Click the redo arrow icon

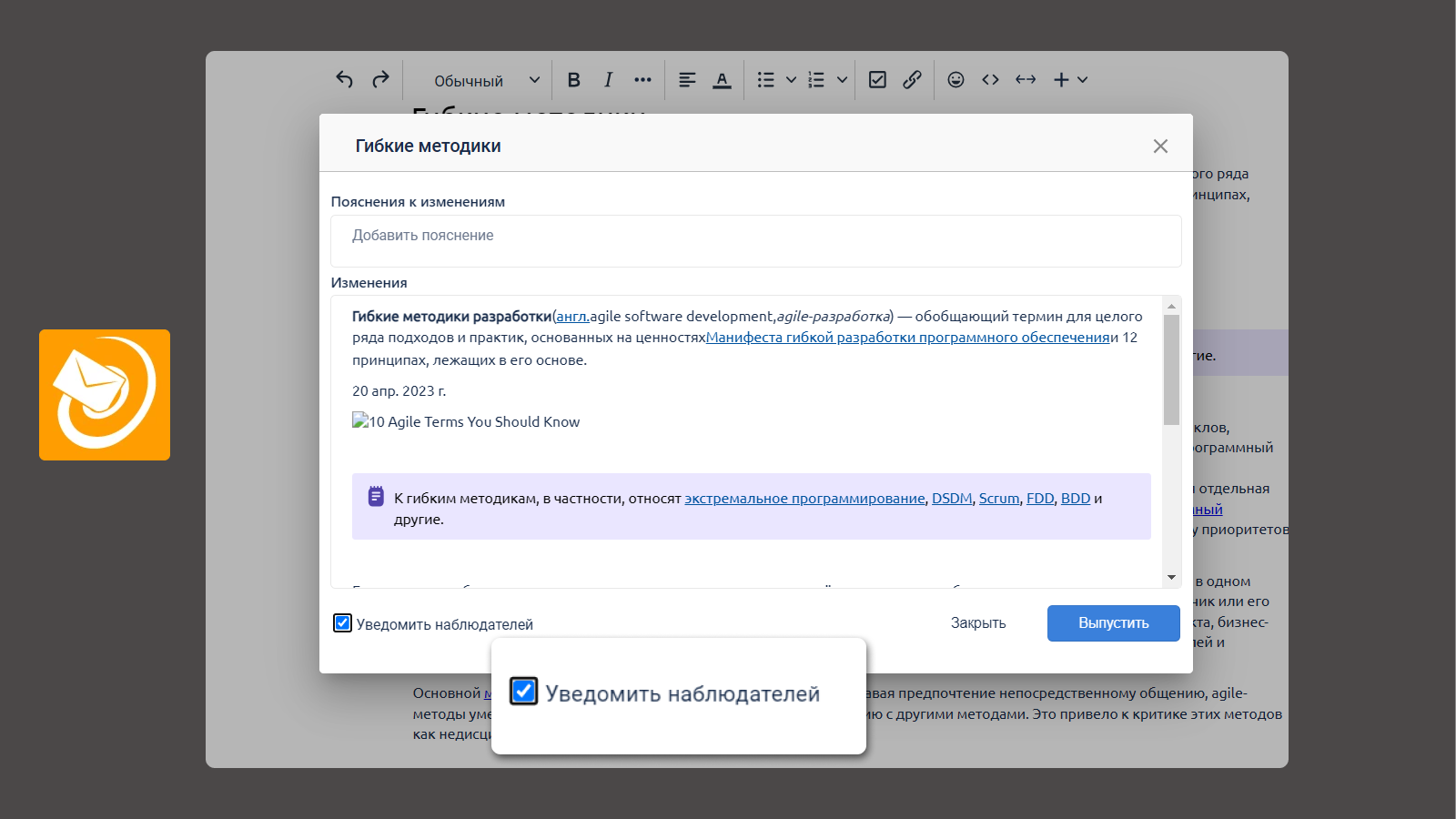tap(380, 80)
